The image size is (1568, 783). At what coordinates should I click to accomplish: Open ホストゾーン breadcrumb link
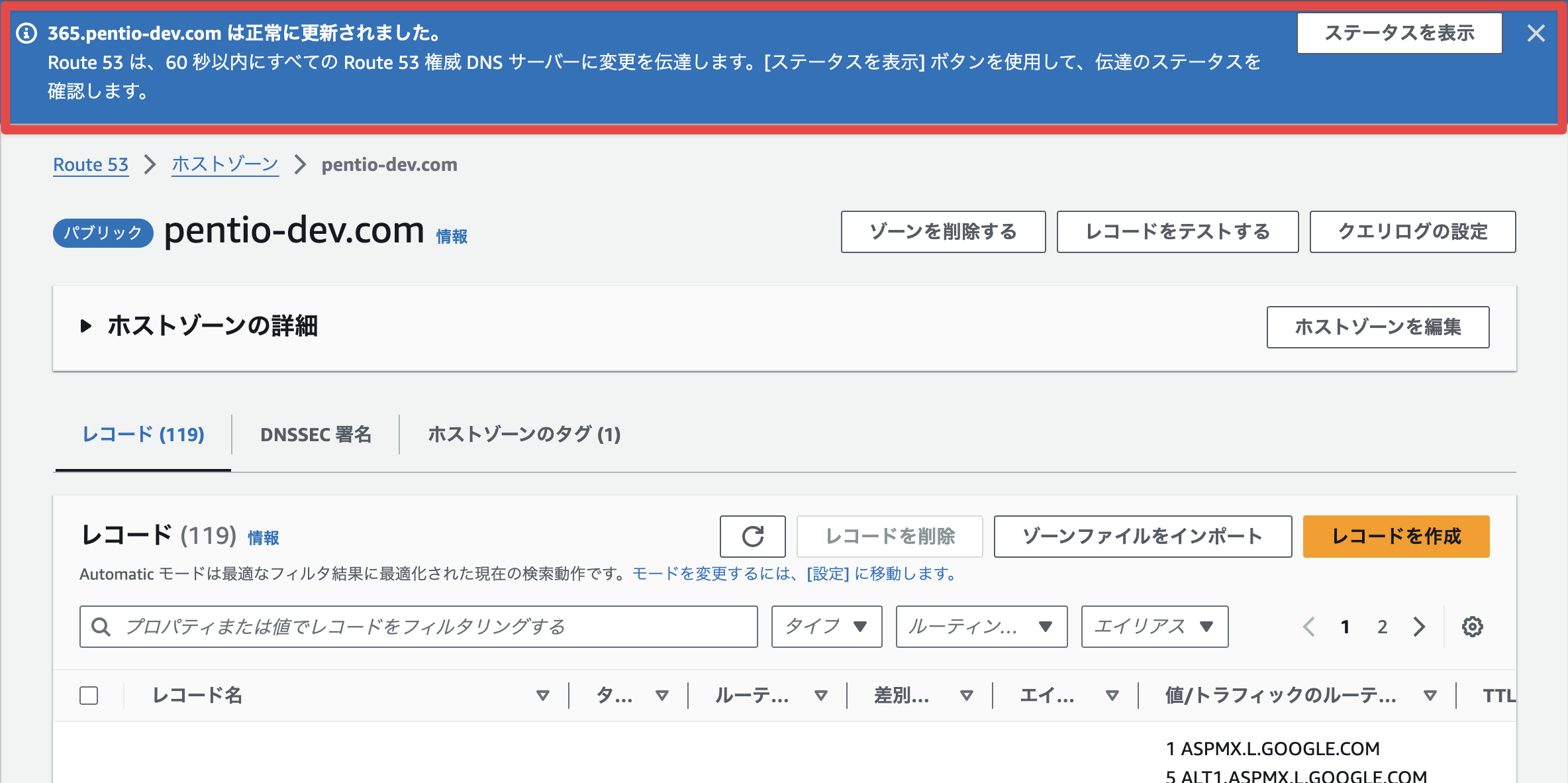225,164
